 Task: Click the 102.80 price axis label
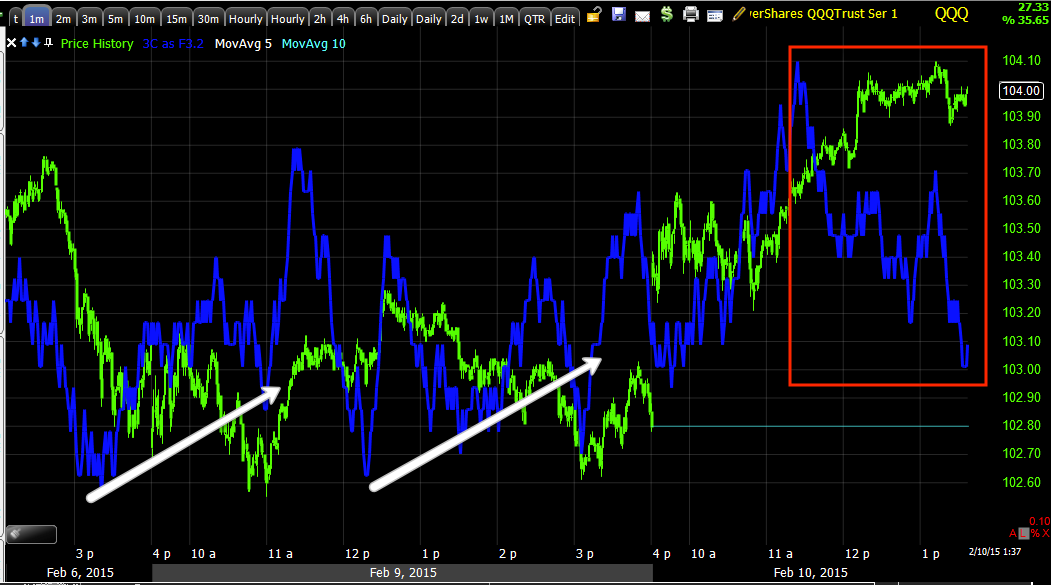[1021, 426]
